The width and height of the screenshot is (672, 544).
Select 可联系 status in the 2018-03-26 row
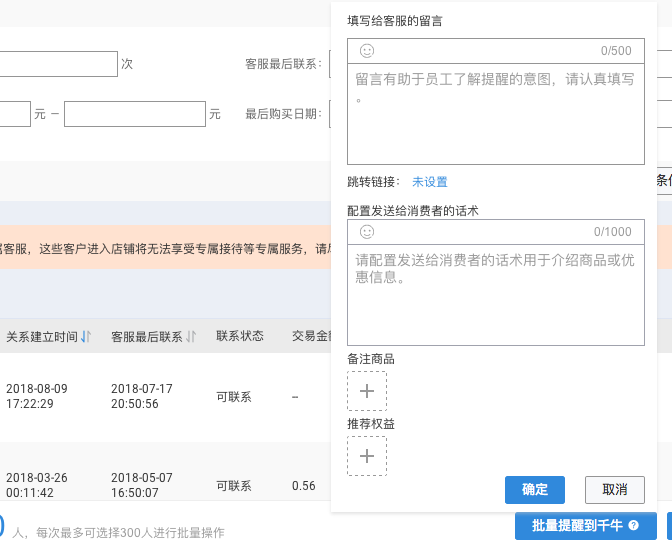(x=234, y=486)
